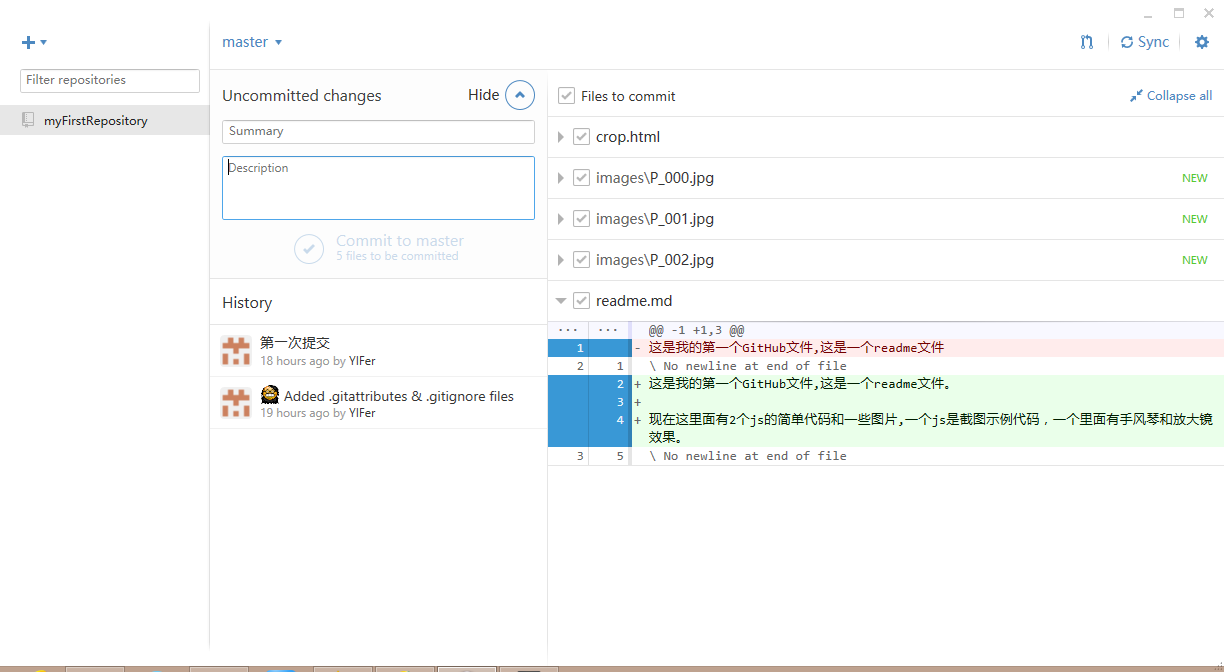Click the commit checkmark circle icon
1224x672 pixels.
click(309, 248)
